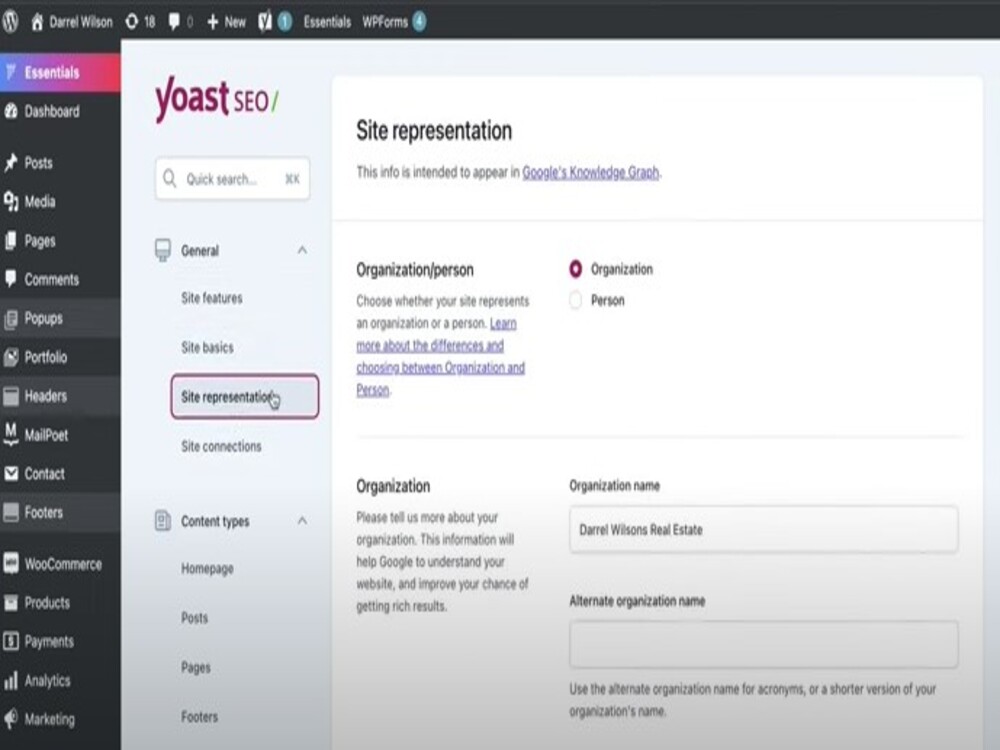Open the Google's Knowledge Graph link
Screen dimensions: 1000x750
click(x=592, y=171)
